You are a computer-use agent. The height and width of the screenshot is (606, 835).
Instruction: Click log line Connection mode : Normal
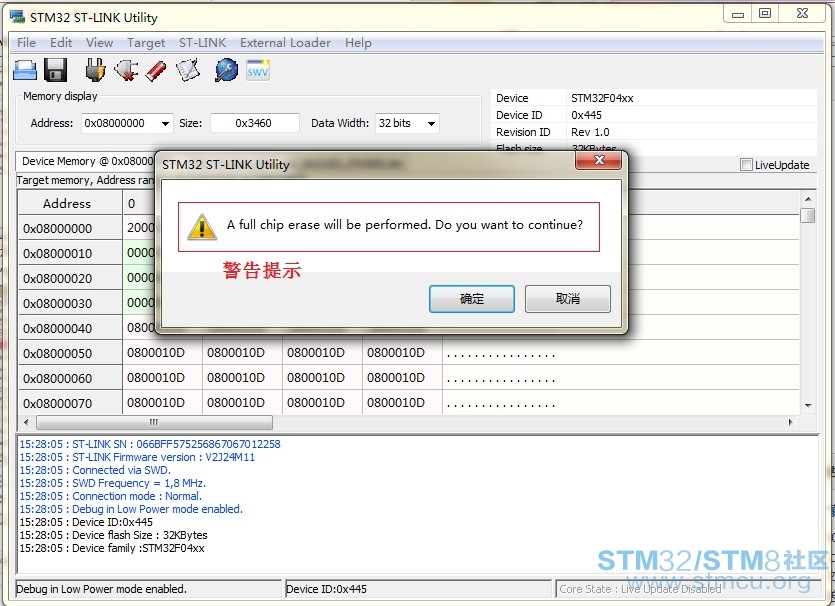[111, 496]
